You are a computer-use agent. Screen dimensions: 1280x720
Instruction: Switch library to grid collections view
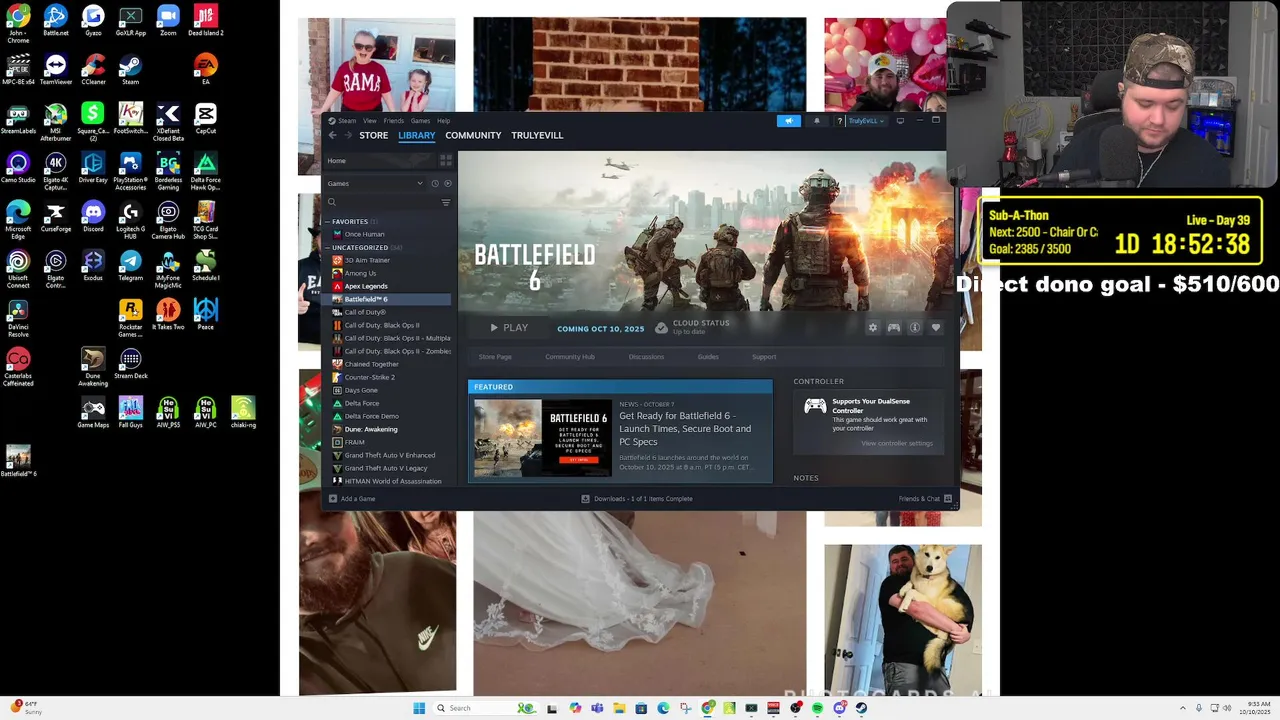[446, 160]
